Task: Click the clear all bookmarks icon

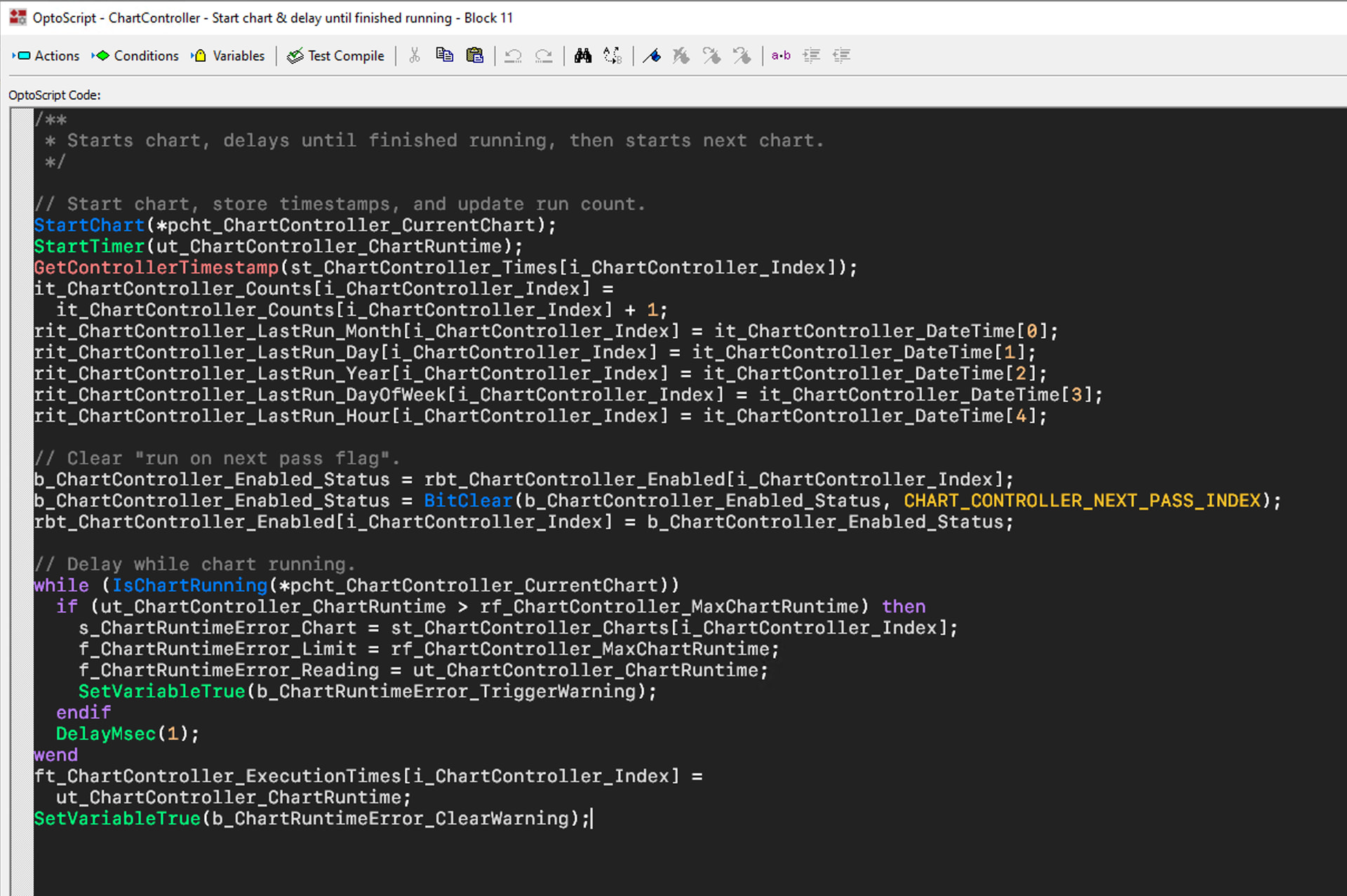Action: pyautogui.click(x=681, y=56)
